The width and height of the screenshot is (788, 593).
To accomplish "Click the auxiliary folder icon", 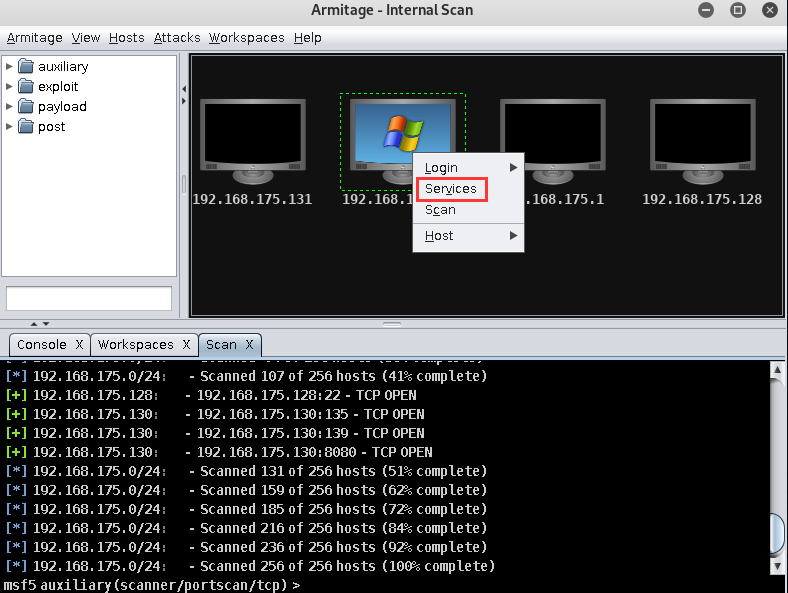I will point(26,66).
